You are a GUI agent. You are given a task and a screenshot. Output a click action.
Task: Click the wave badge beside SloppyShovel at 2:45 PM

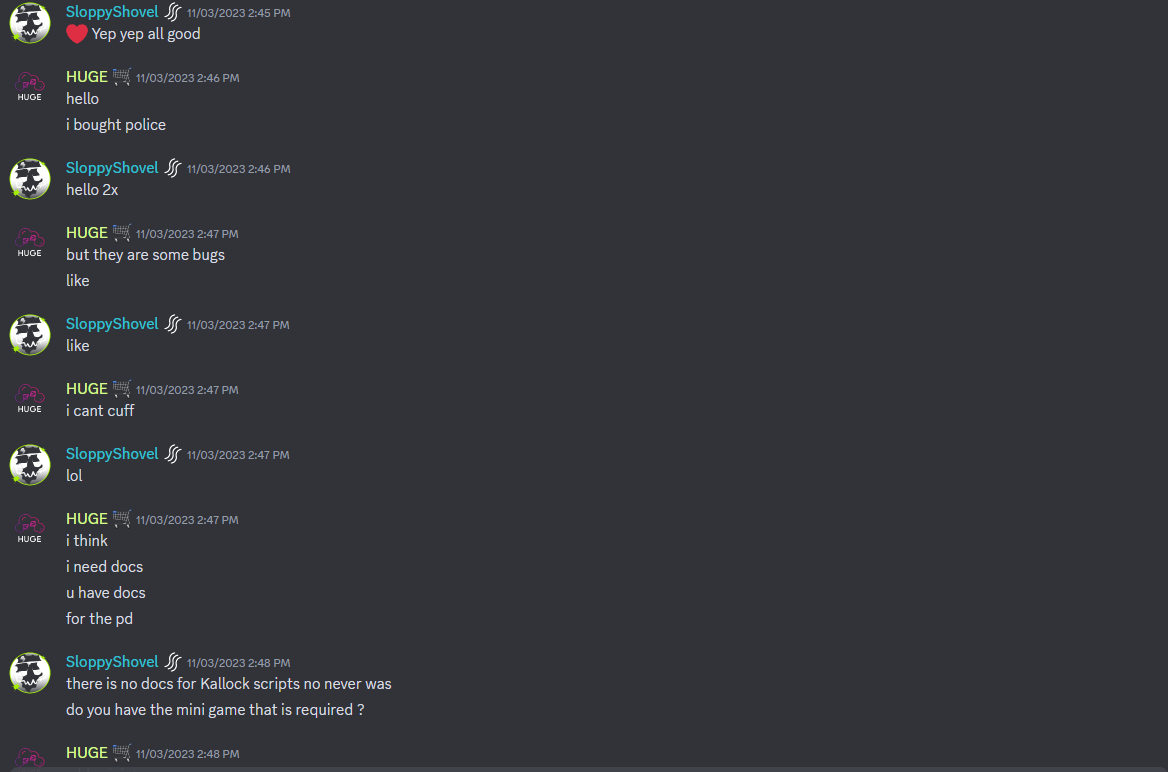[x=173, y=12]
